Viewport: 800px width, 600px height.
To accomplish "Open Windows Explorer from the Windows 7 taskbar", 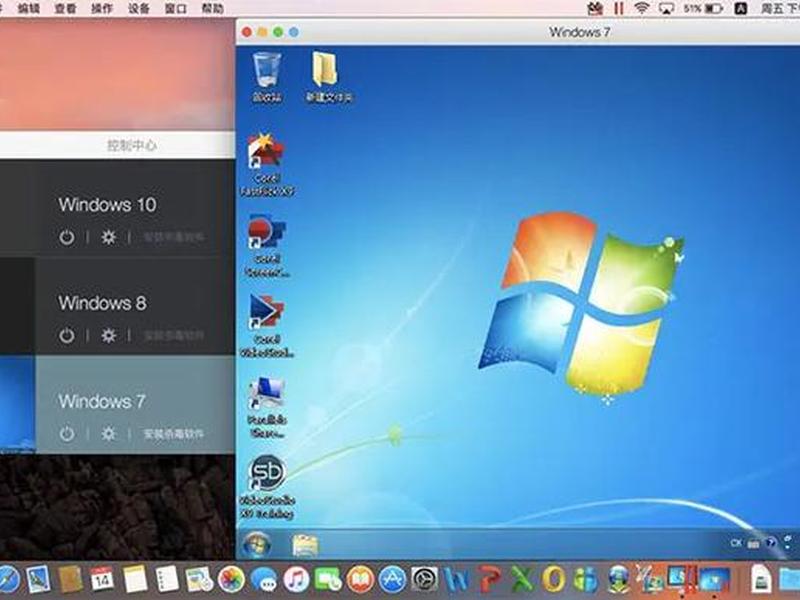I will point(305,545).
